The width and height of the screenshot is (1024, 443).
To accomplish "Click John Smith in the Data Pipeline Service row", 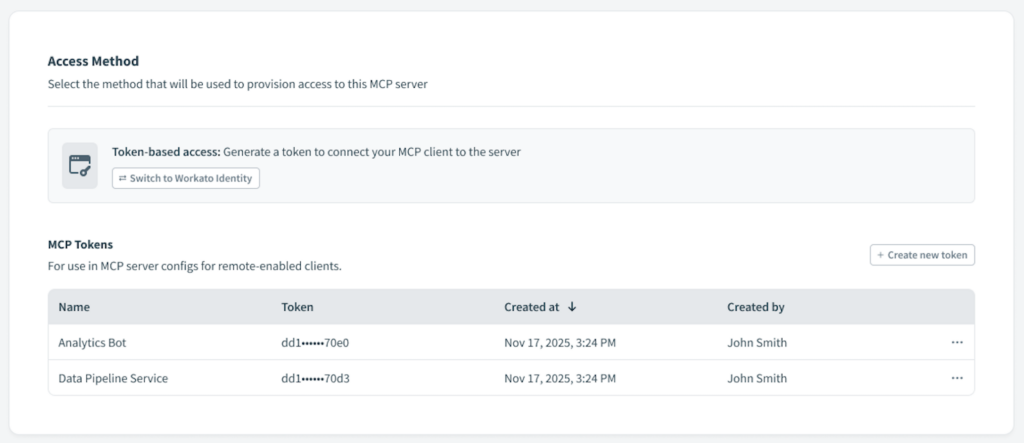I will click(x=757, y=378).
